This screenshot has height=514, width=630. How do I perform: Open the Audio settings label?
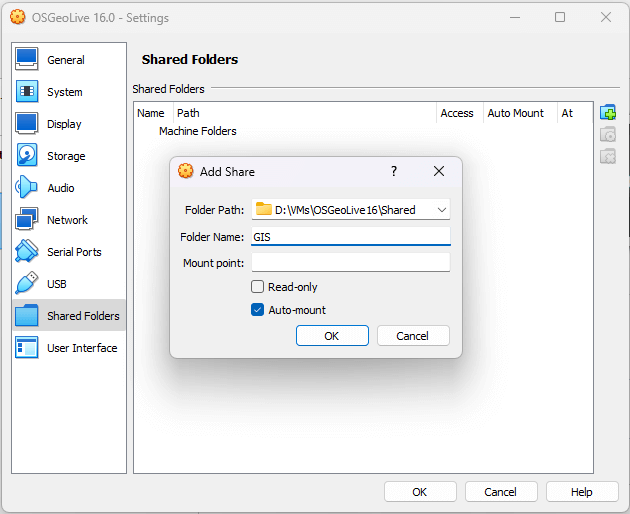(x=61, y=188)
